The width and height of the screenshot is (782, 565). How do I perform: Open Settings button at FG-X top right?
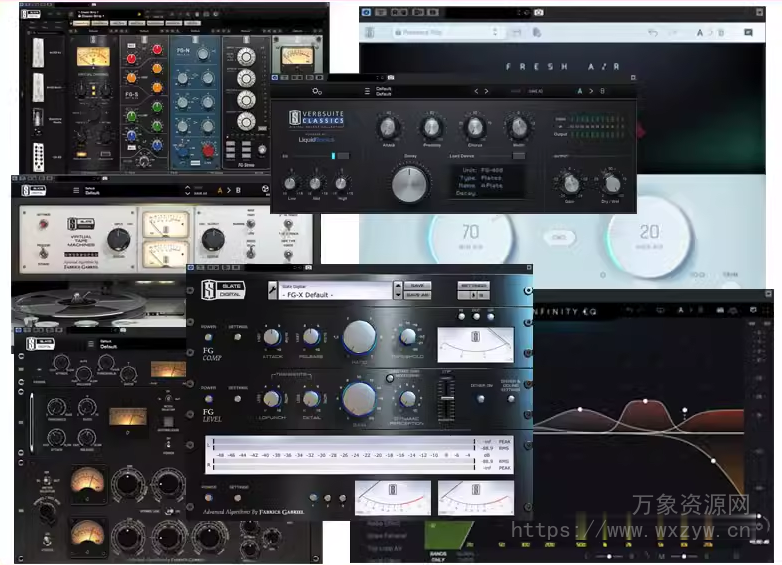473,285
